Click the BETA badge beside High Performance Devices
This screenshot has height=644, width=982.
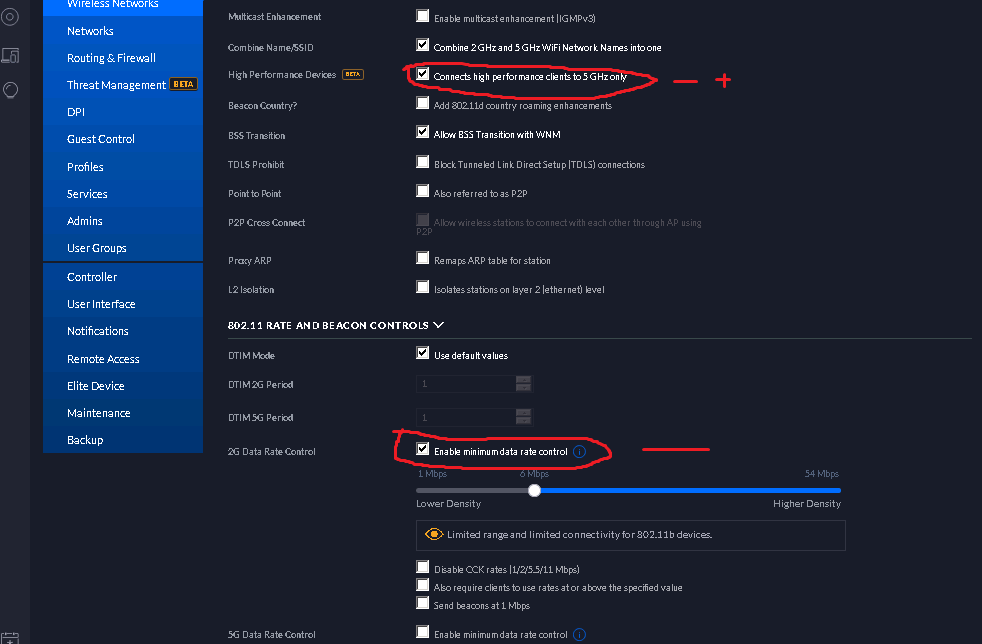pos(353,74)
